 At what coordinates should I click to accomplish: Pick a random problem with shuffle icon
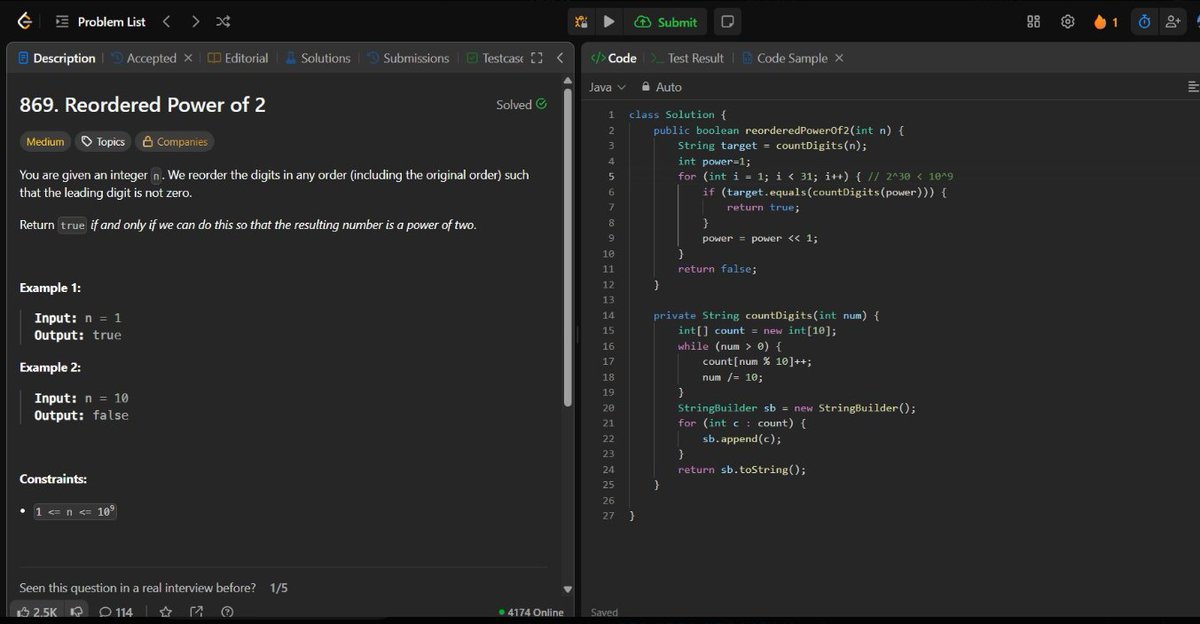point(224,21)
